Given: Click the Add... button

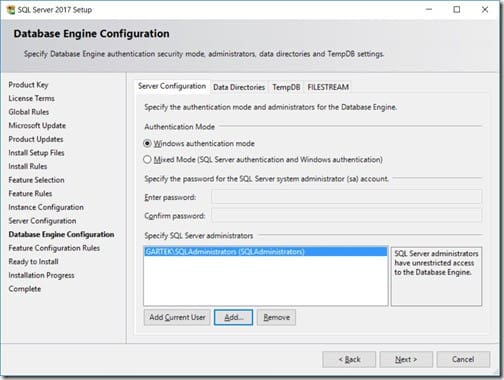Looking at the screenshot, I should [x=233, y=317].
